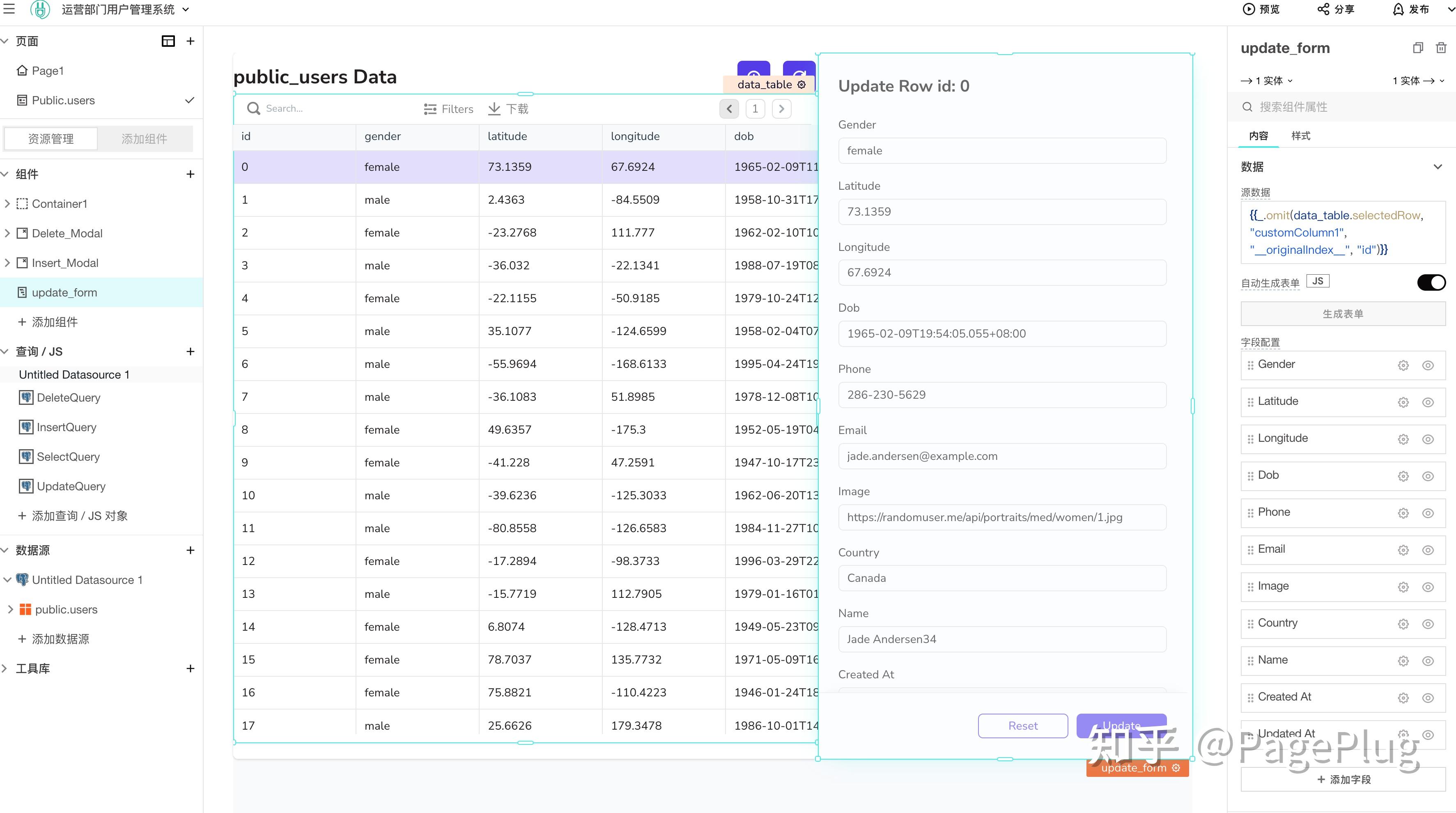Image resolution: width=1456 pixels, height=813 pixels.
Task: Click the delete trash icon for update_form
Action: coord(1441,48)
